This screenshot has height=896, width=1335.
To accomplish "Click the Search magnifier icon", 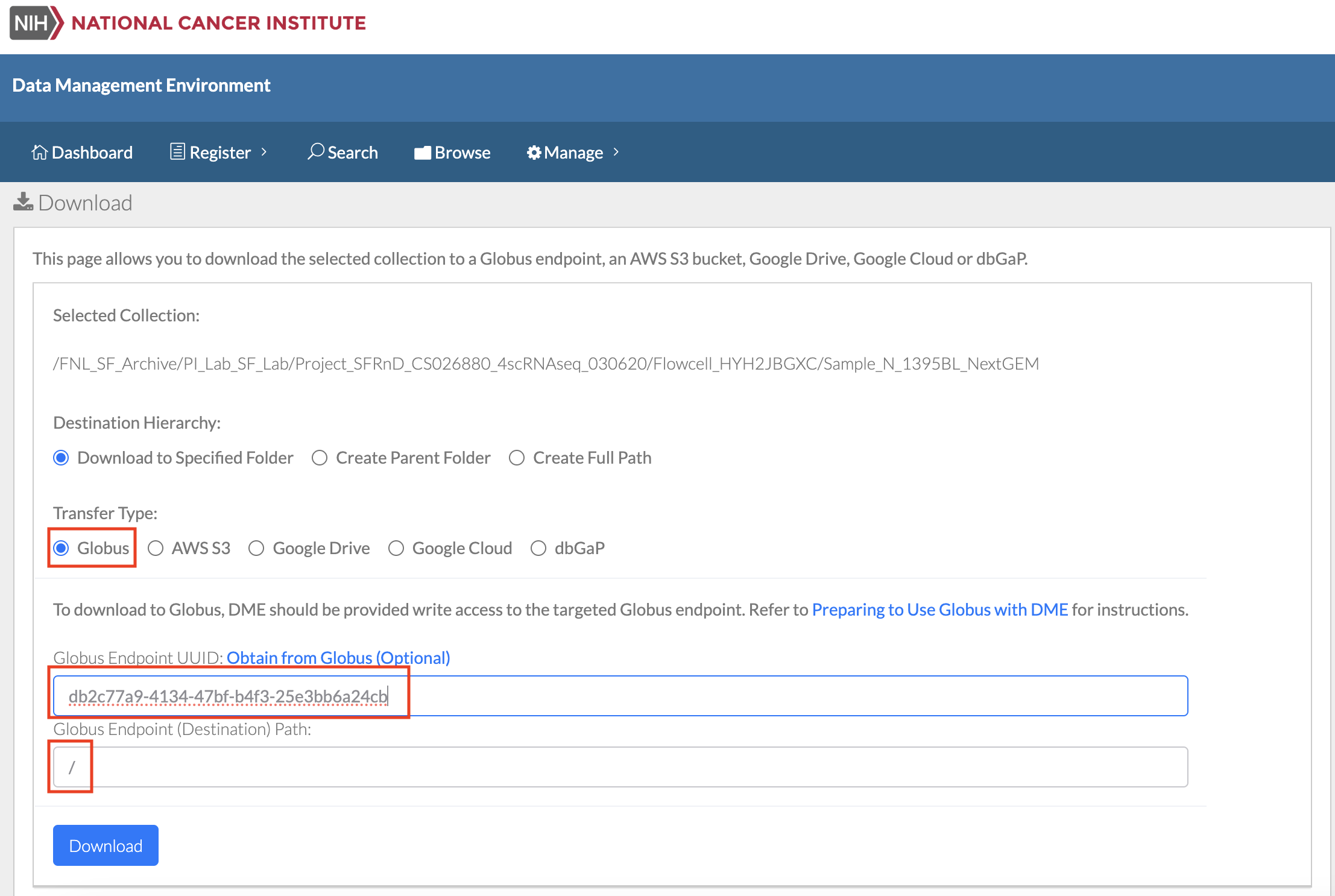I will 315,151.
